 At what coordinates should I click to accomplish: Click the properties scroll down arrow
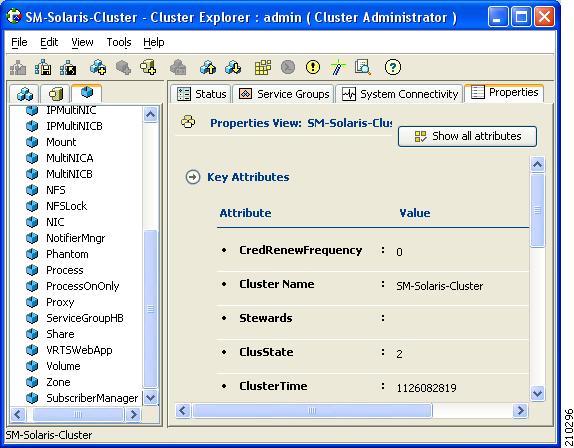tap(537, 393)
